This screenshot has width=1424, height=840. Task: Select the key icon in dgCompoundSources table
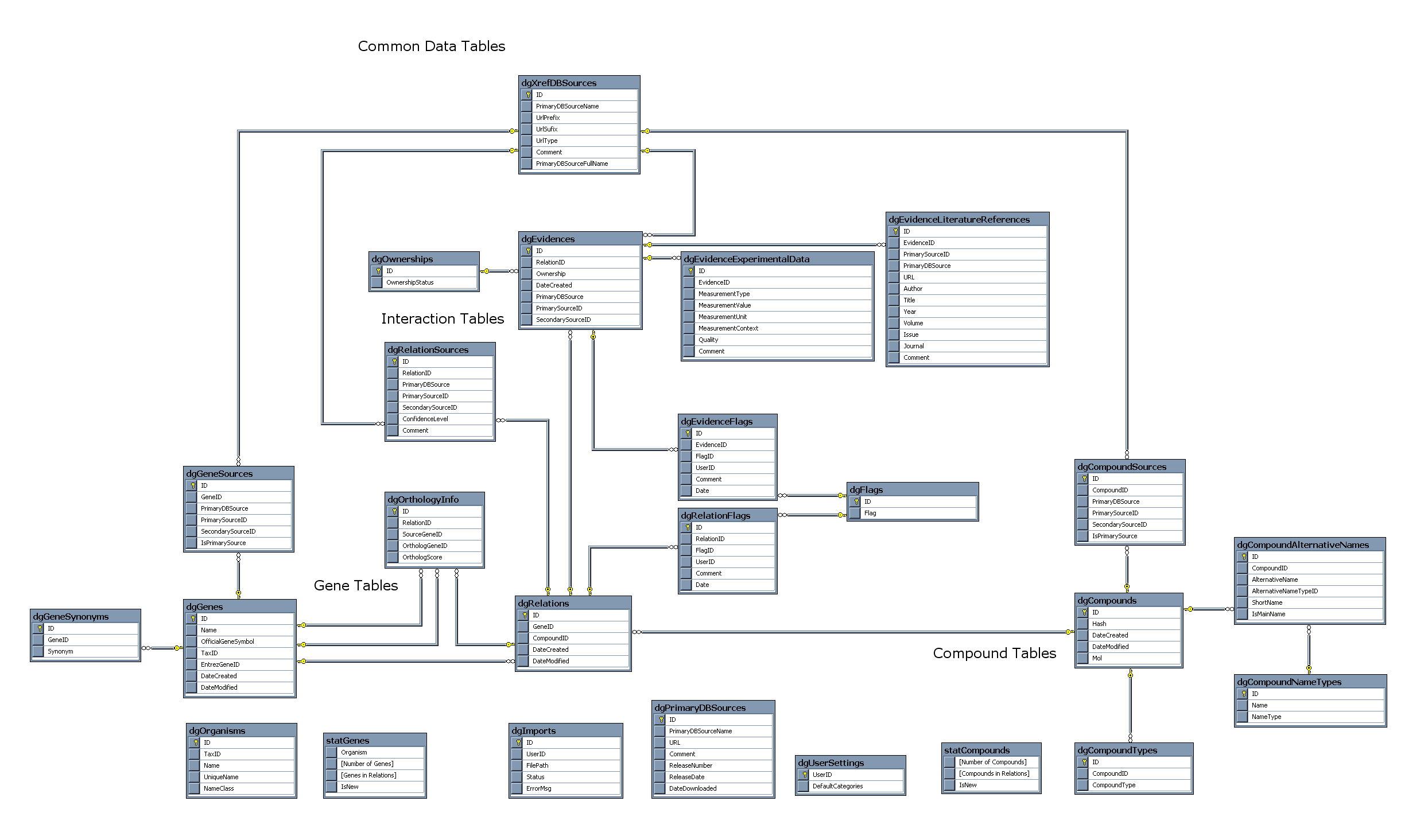[x=1084, y=479]
